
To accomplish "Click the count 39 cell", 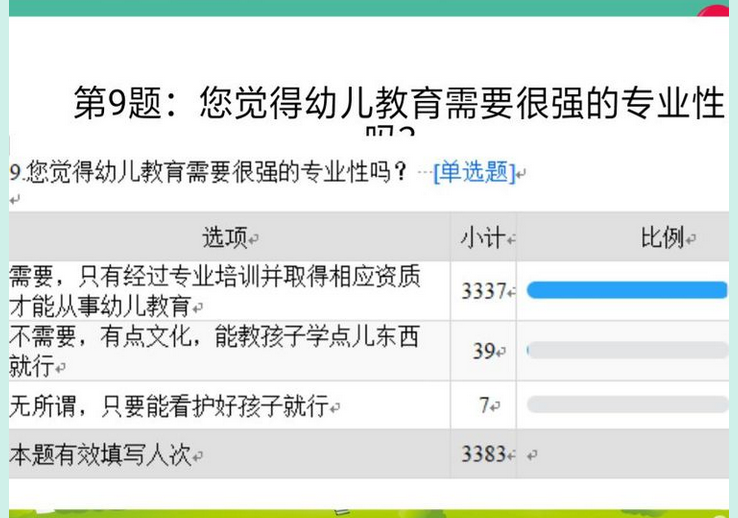I will coord(484,351).
